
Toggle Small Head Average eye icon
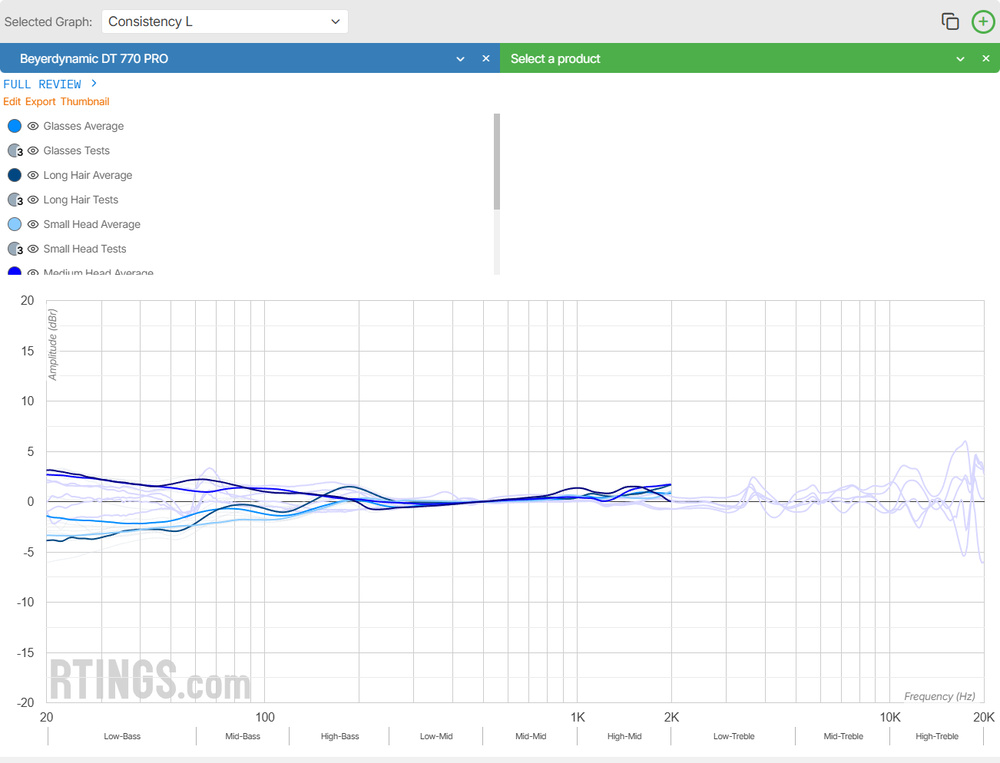point(33,225)
